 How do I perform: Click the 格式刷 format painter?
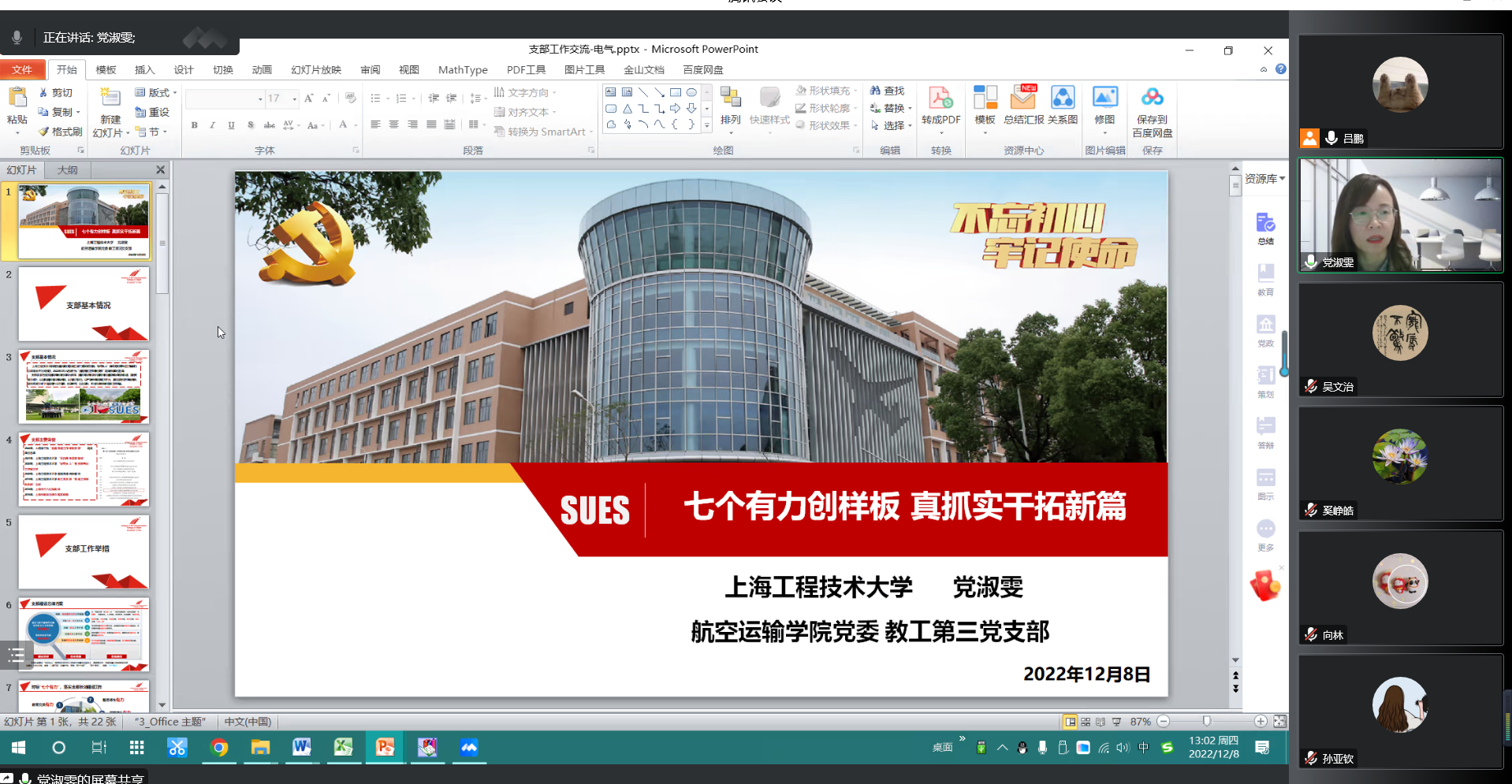click(61, 132)
